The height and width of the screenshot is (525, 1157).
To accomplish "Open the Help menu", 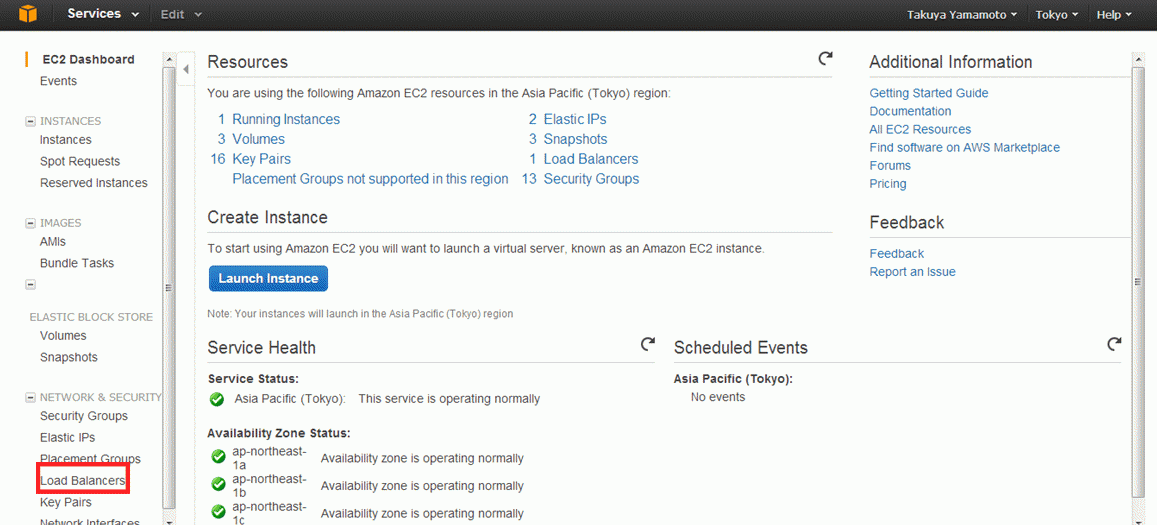I will 1113,15.
